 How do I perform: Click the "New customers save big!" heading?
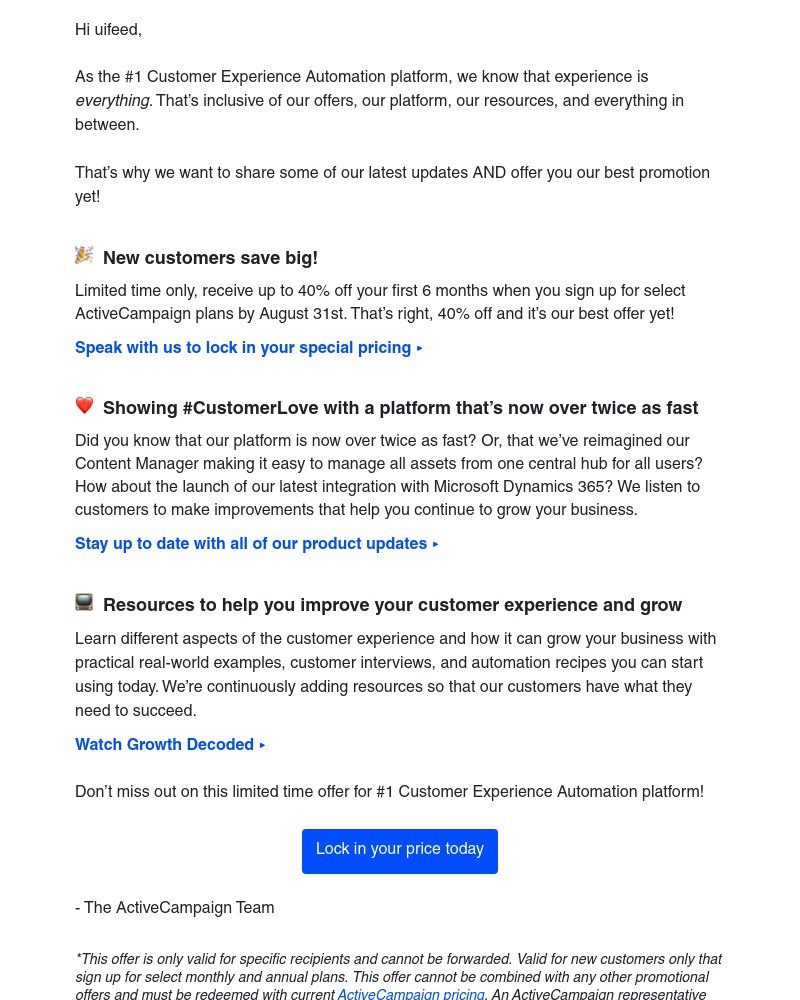pyautogui.click(x=210, y=259)
